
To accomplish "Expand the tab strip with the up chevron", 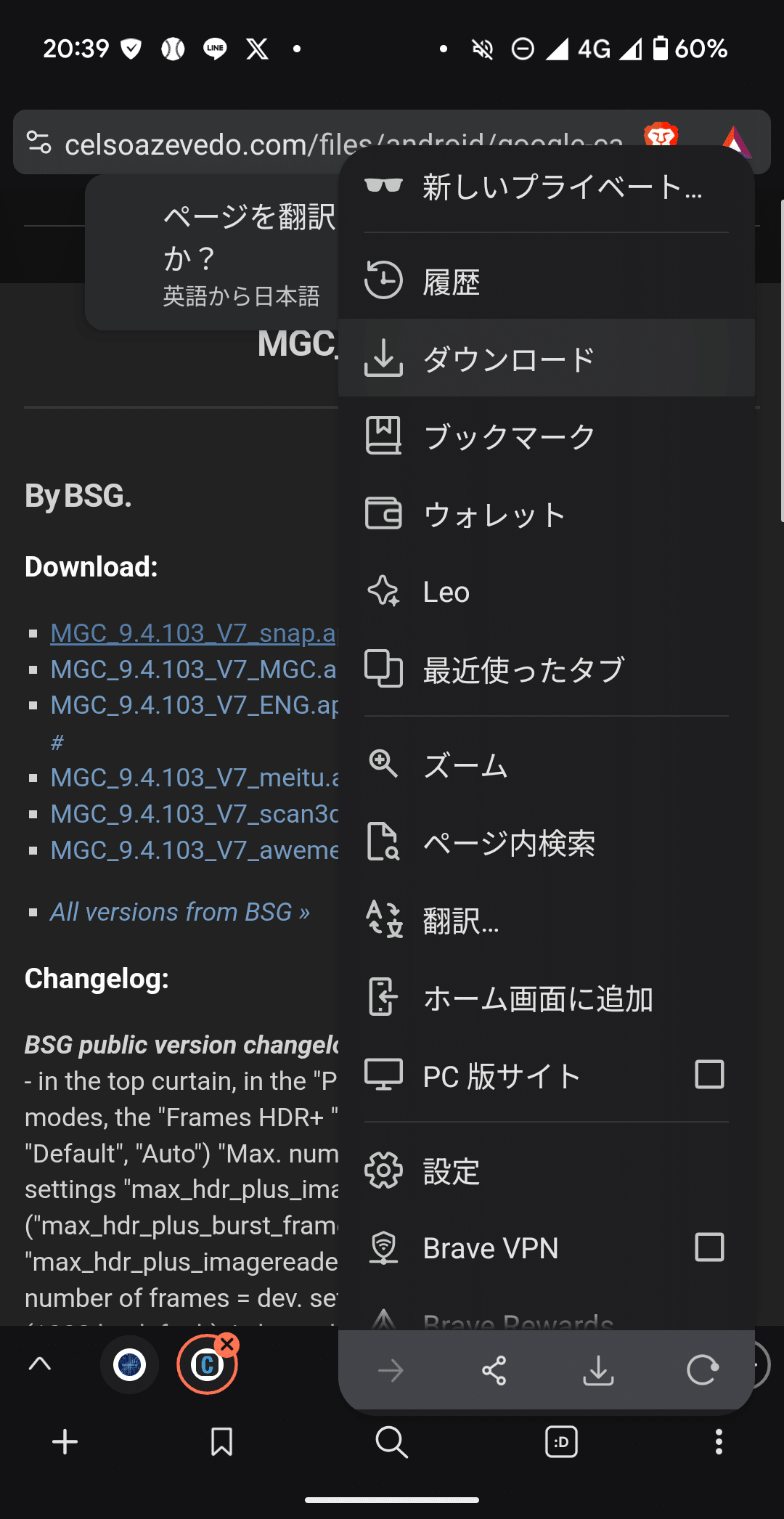I will [39, 1364].
